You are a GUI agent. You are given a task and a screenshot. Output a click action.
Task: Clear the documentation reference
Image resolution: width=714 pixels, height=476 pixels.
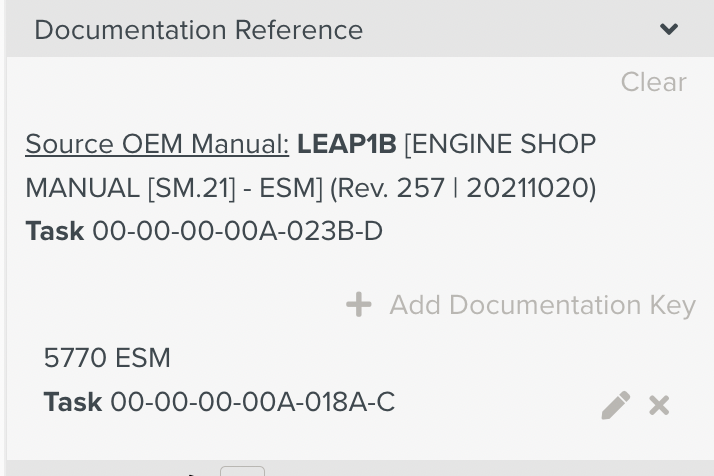[653, 82]
